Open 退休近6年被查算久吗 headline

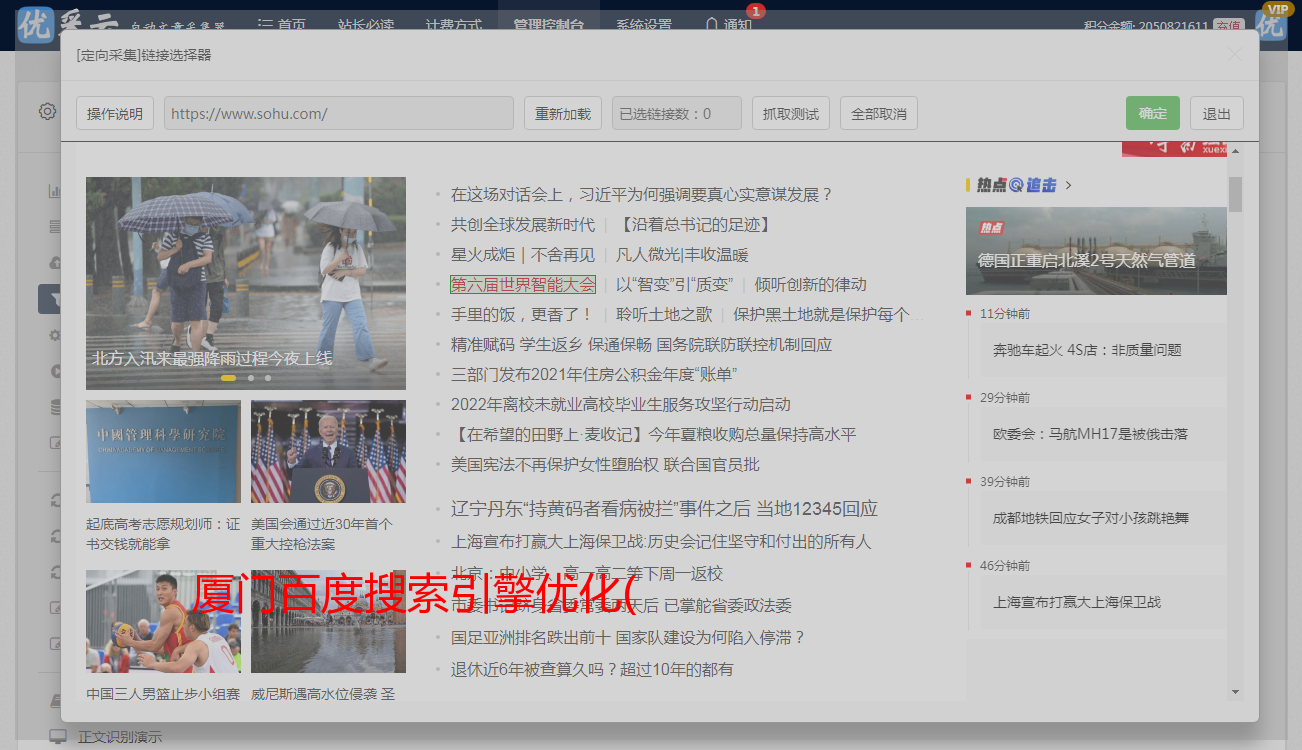(592, 669)
